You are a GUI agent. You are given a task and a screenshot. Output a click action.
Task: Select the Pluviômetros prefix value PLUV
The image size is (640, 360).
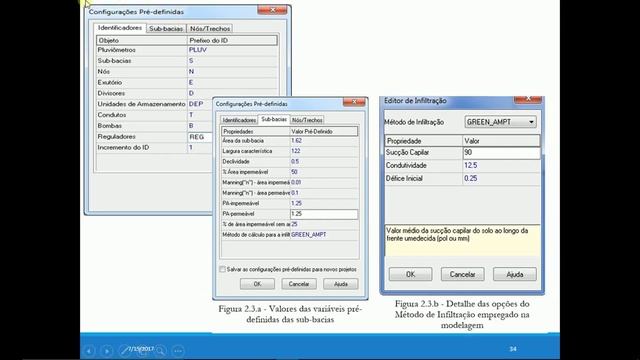198,50
